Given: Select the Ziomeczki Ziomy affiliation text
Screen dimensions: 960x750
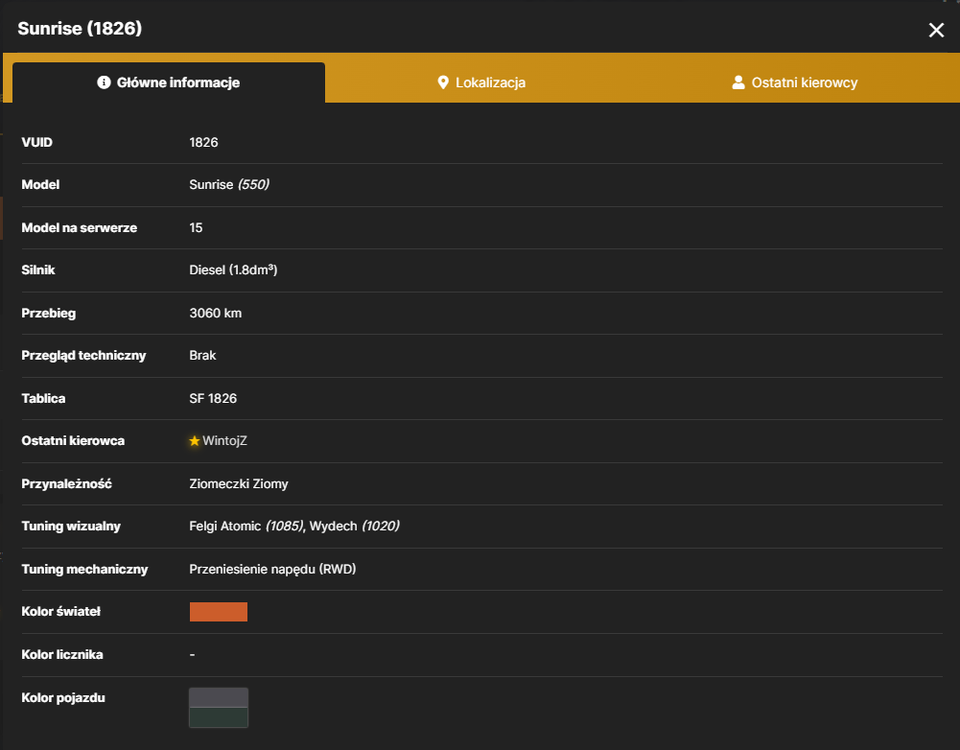Looking at the screenshot, I should coord(239,484).
